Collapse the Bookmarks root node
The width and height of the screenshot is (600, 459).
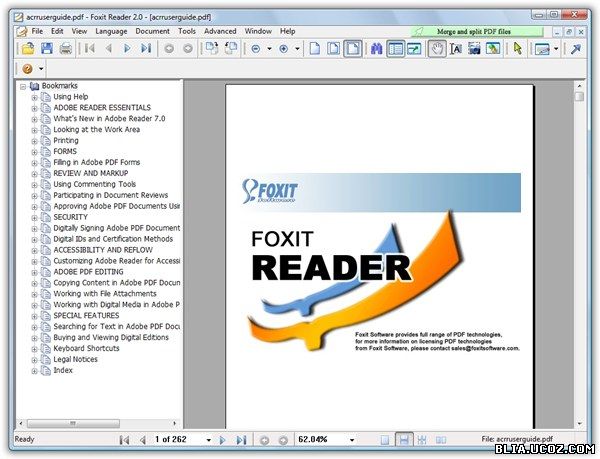(23, 87)
